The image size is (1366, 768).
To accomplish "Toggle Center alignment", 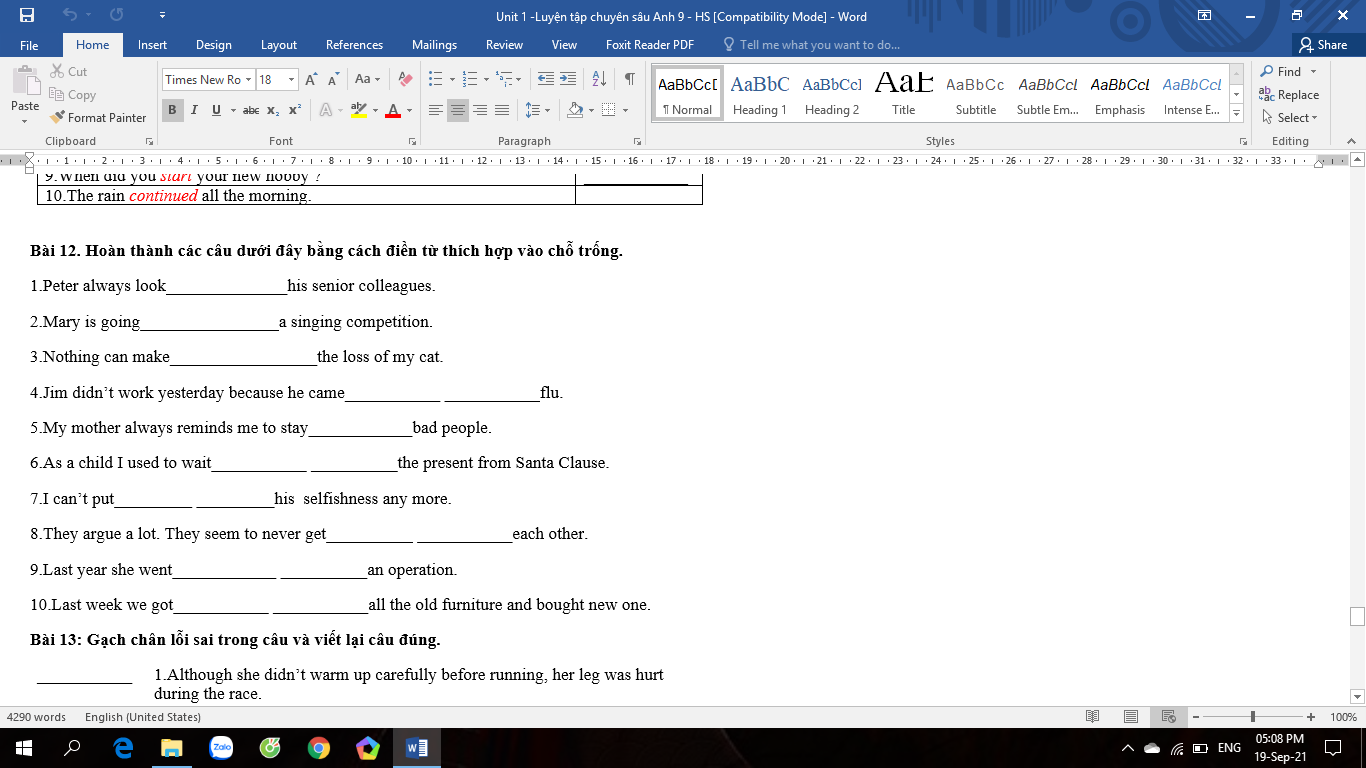I will (458, 110).
